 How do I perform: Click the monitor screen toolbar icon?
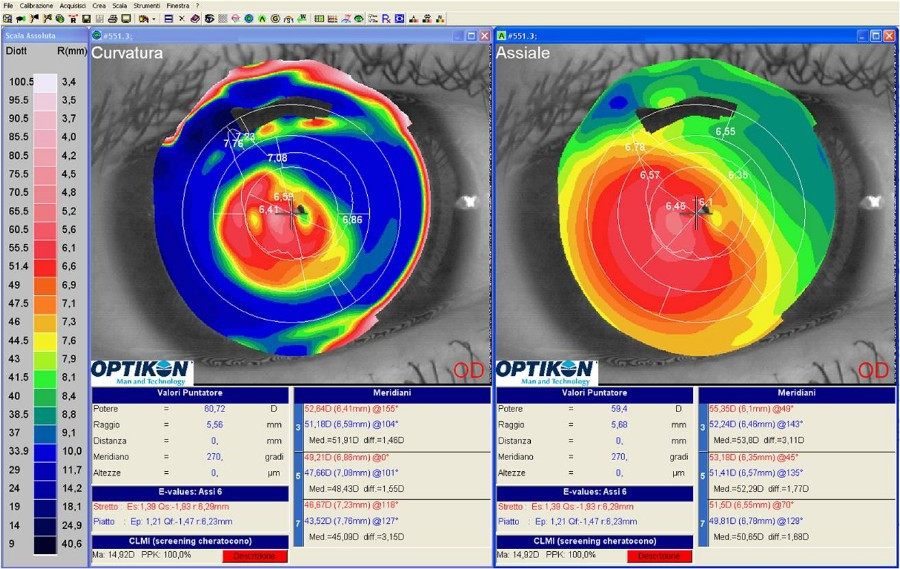click(126, 18)
